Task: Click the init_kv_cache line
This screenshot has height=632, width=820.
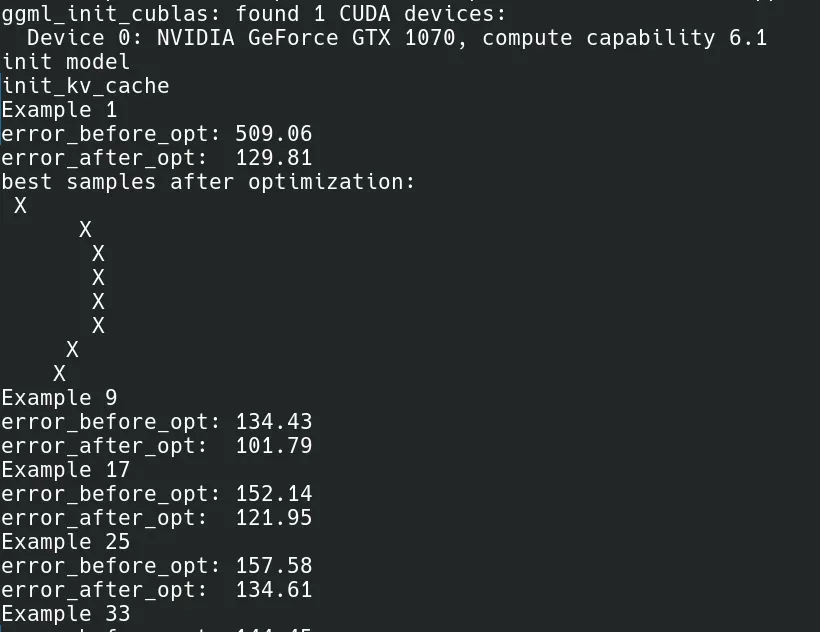Action: tap(85, 86)
